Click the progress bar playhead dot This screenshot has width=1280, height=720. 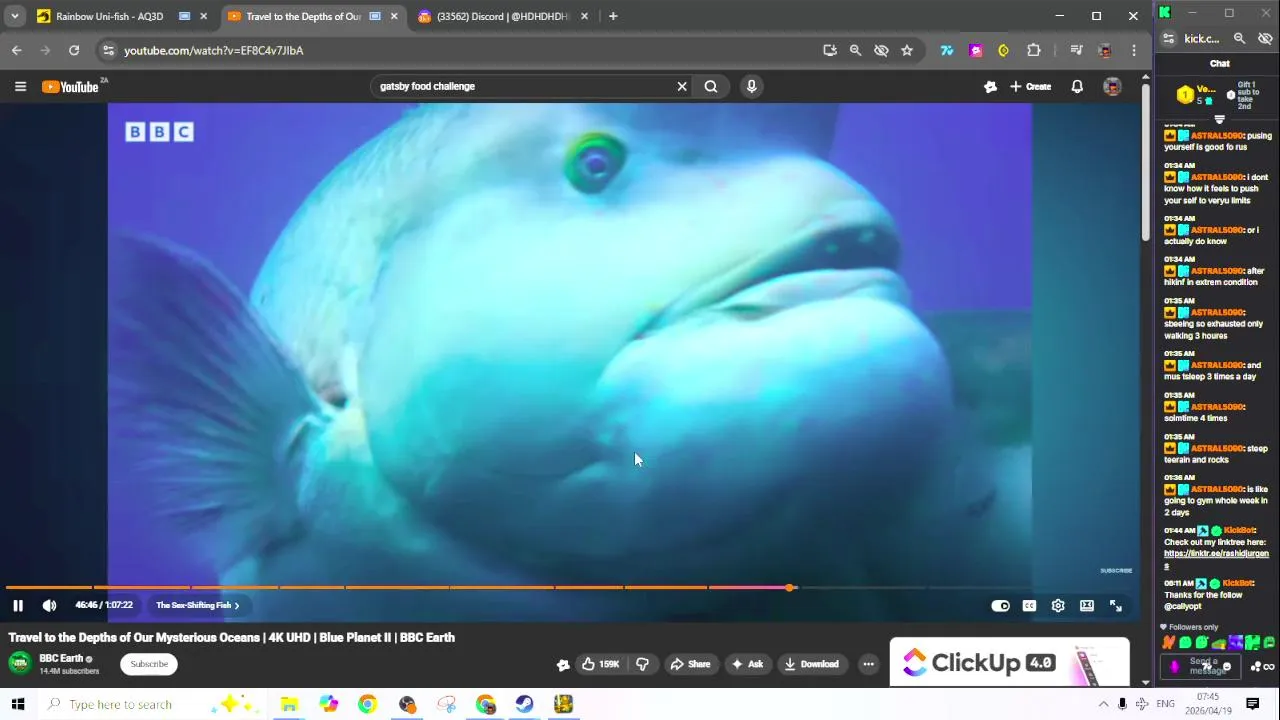[790, 587]
